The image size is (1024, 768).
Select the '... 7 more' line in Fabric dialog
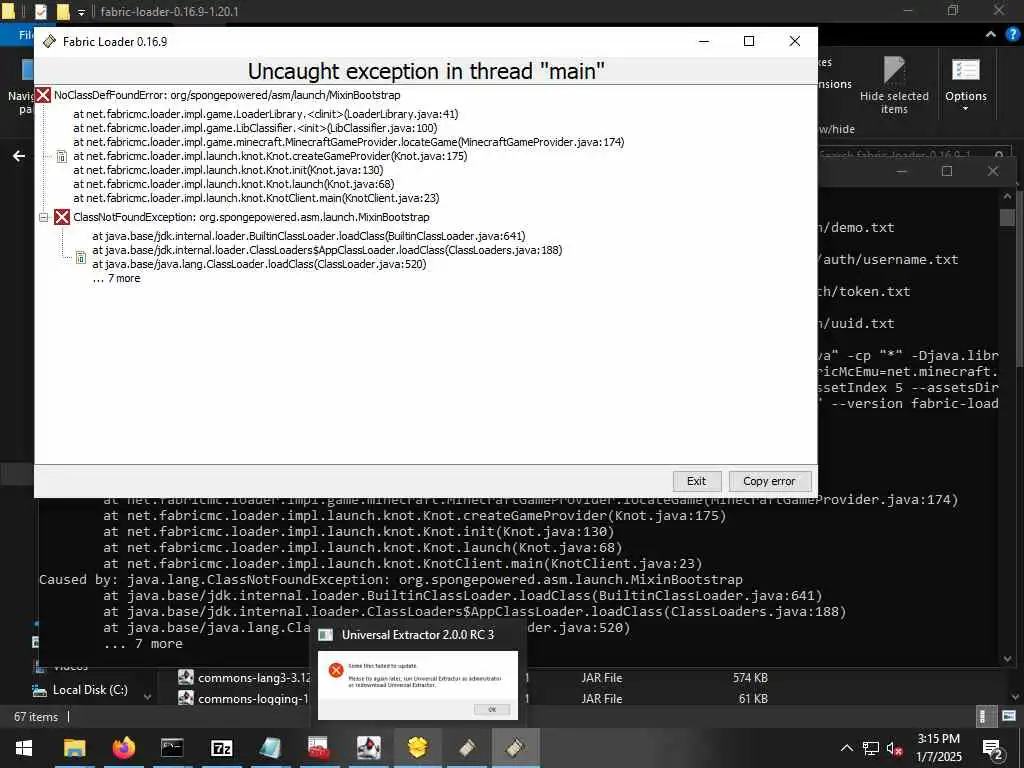(x=116, y=279)
